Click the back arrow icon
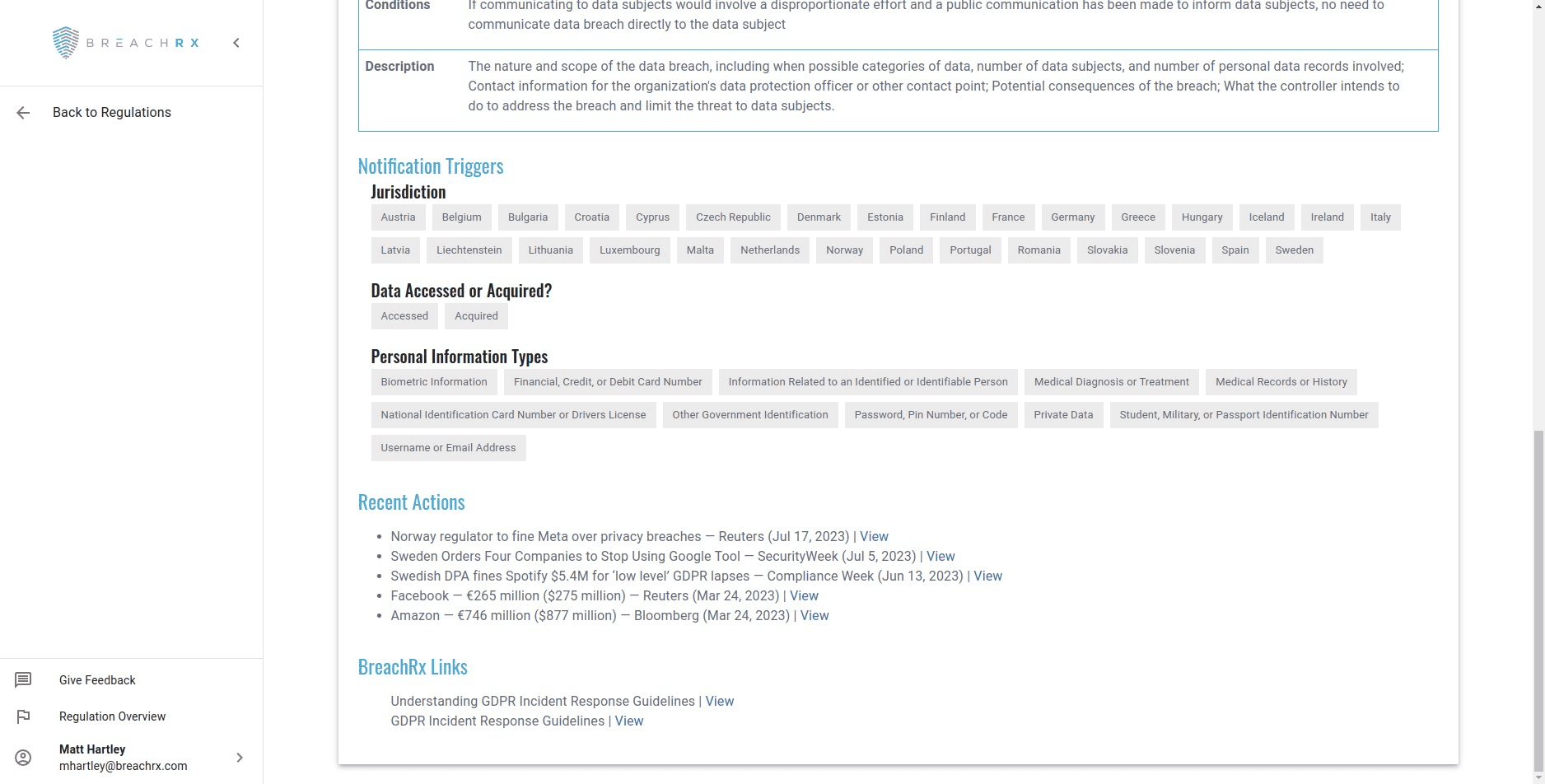 (x=23, y=113)
